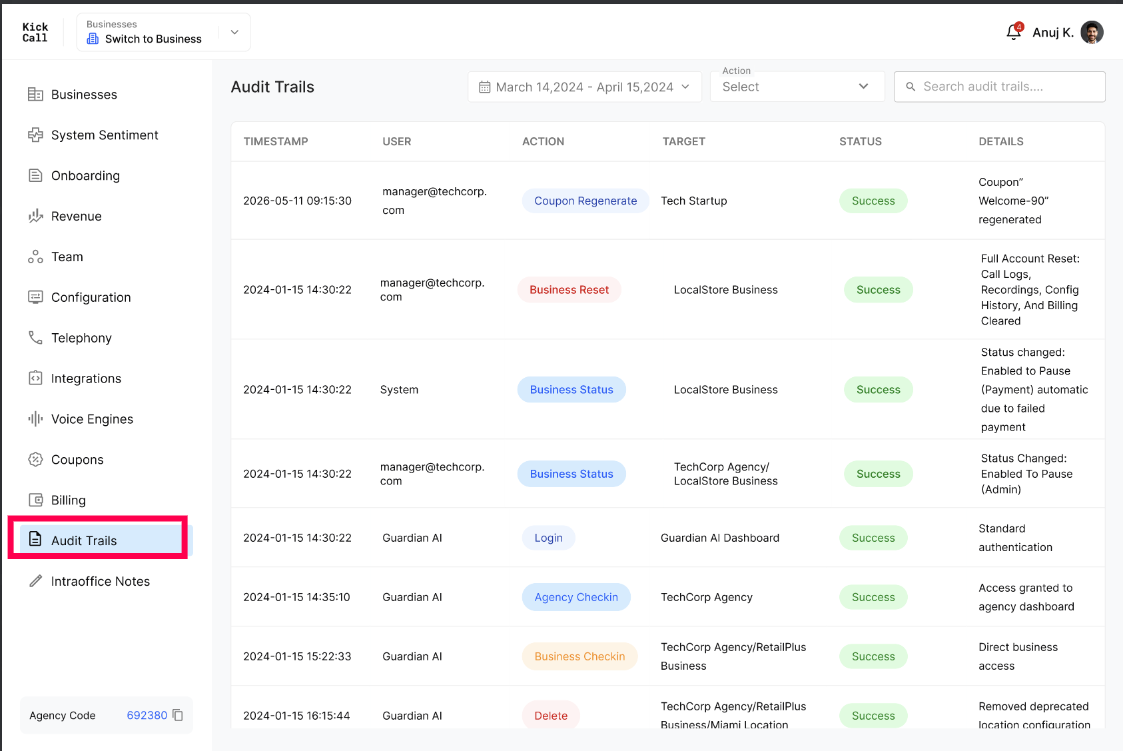
Task: Click the 692380 agency code link
Action: coord(147,715)
